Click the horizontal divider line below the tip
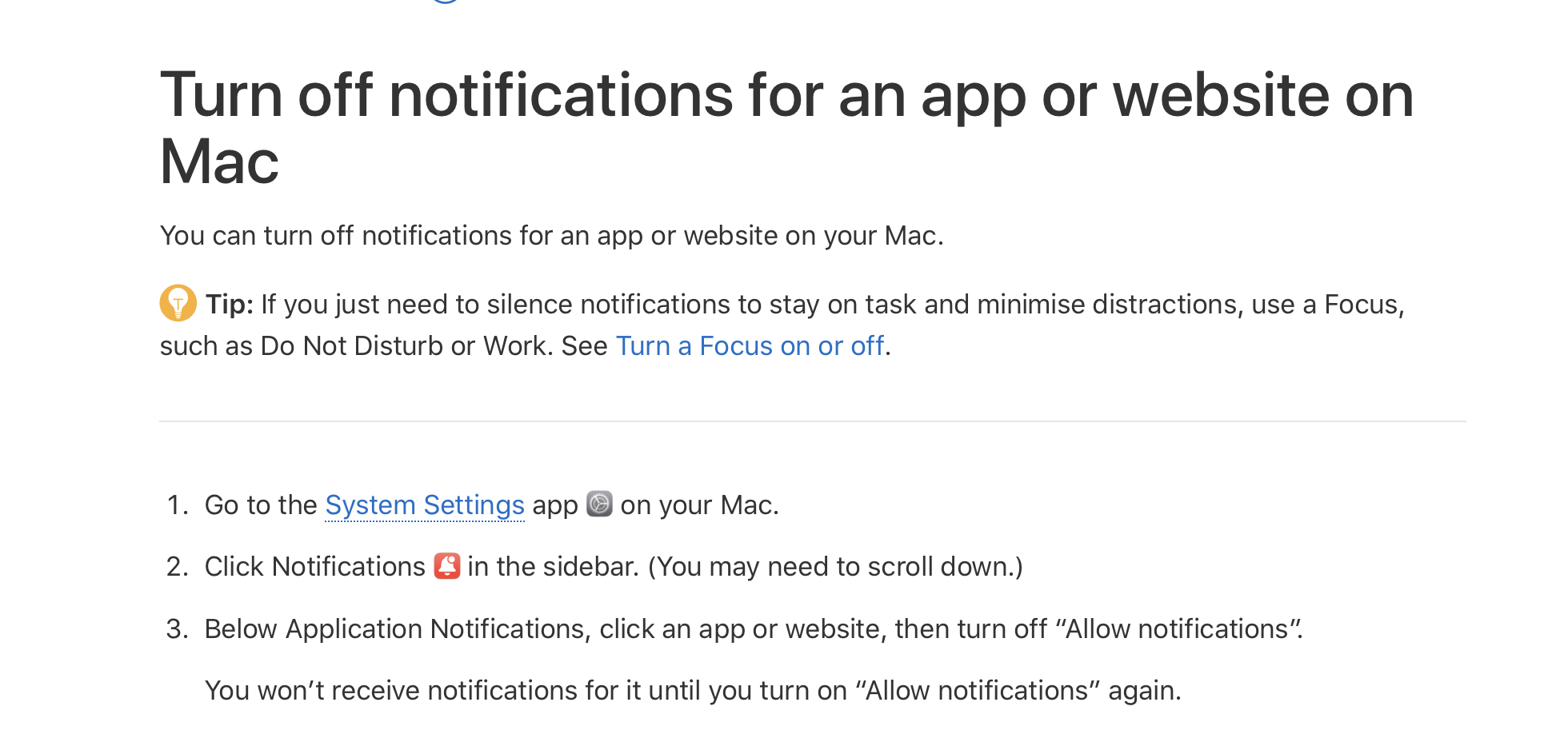The image size is (1568, 750). coord(812,421)
